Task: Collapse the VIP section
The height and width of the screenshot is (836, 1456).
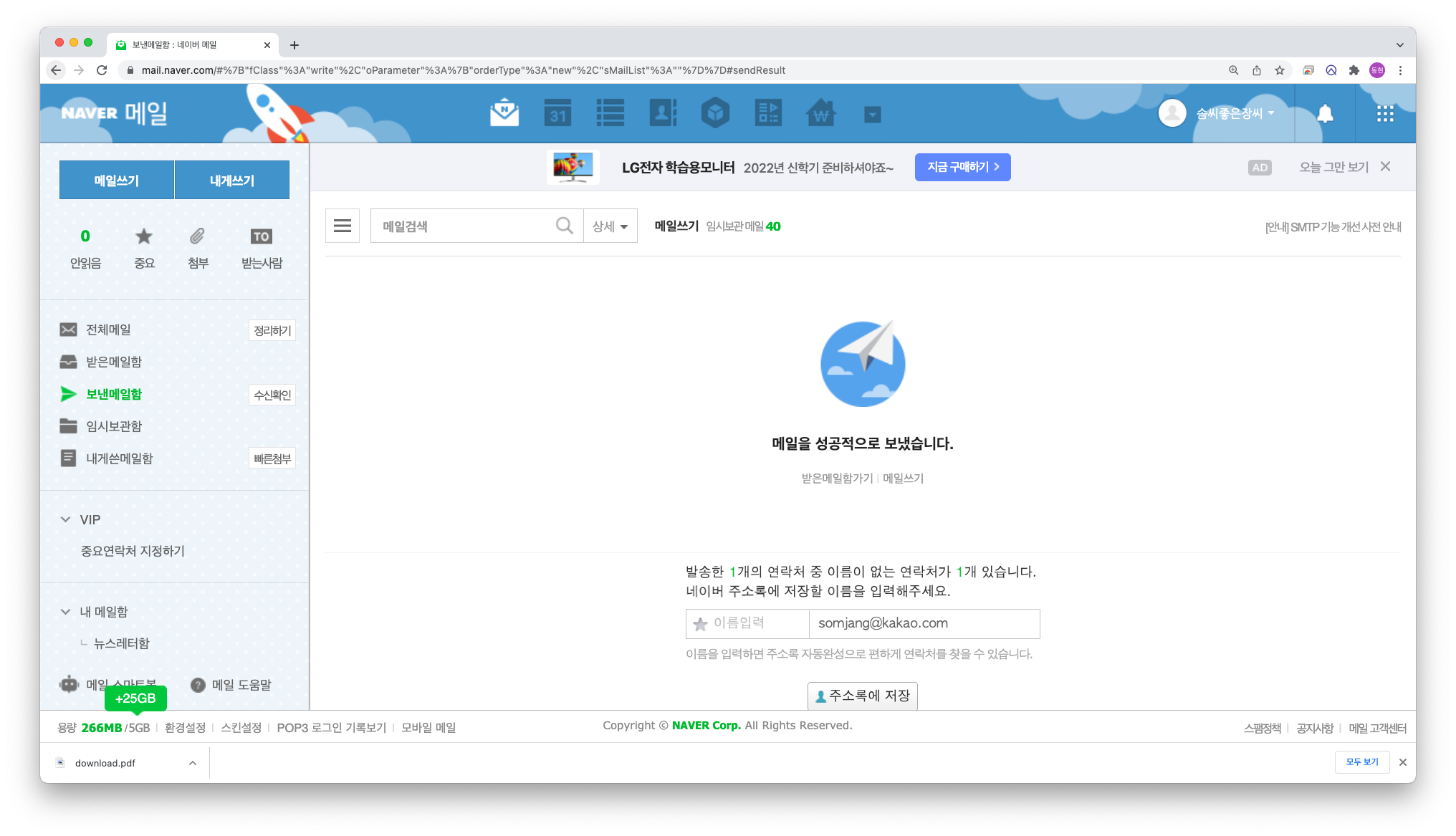Action: click(66, 519)
